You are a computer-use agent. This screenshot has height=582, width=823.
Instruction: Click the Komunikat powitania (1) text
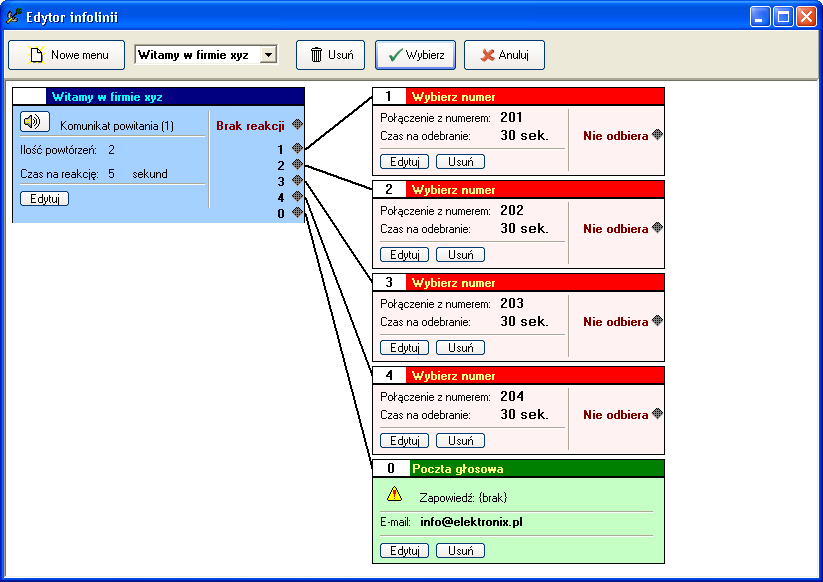(117, 126)
